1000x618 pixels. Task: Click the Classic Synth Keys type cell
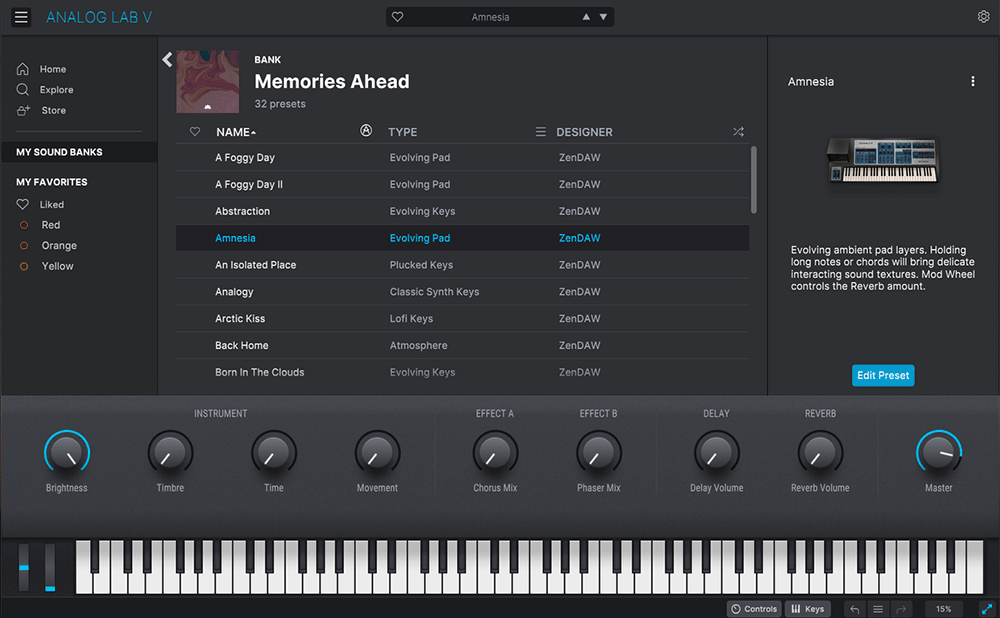(x=434, y=291)
